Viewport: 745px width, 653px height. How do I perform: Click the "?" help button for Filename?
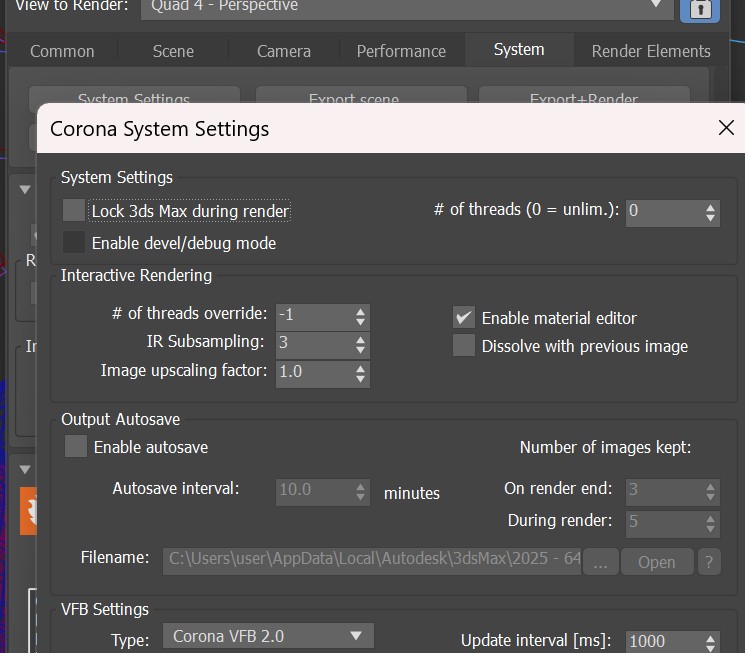pyautogui.click(x=709, y=562)
